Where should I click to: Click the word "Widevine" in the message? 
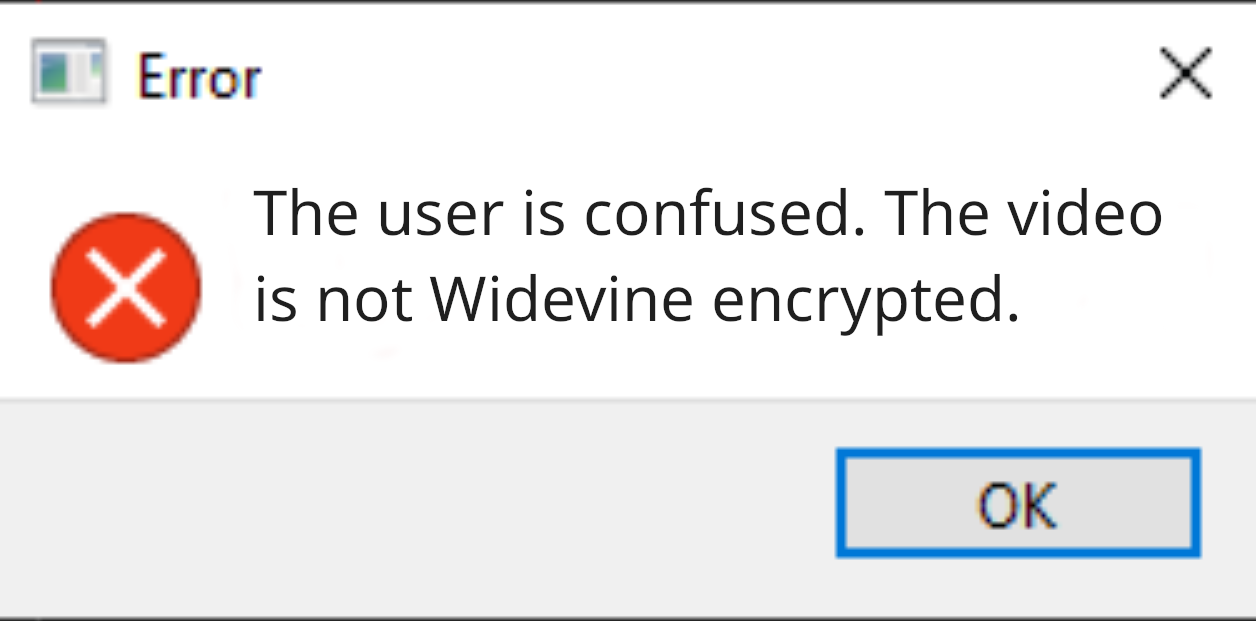click(x=565, y=299)
